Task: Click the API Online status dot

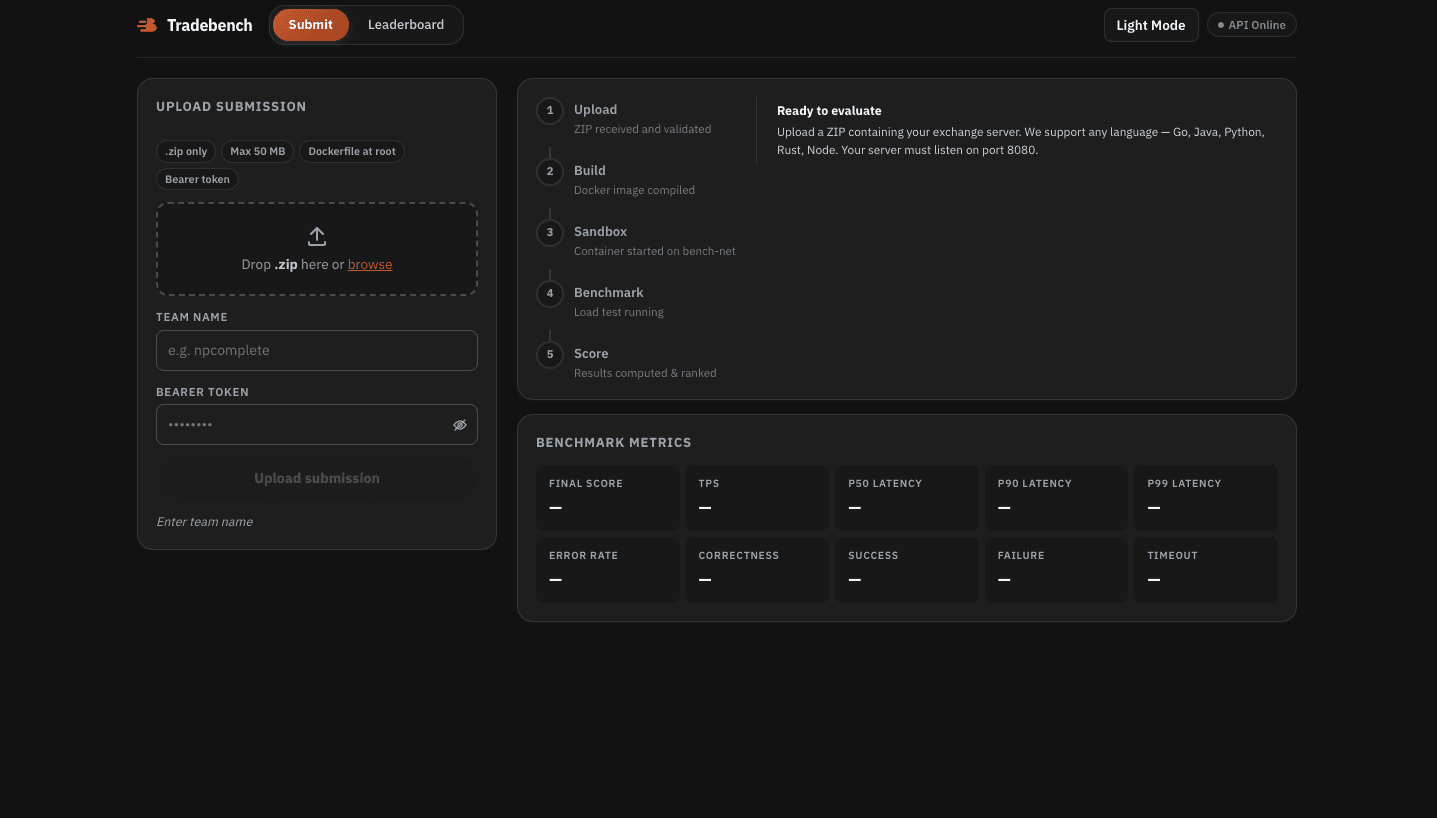Action: pyautogui.click(x=1221, y=25)
